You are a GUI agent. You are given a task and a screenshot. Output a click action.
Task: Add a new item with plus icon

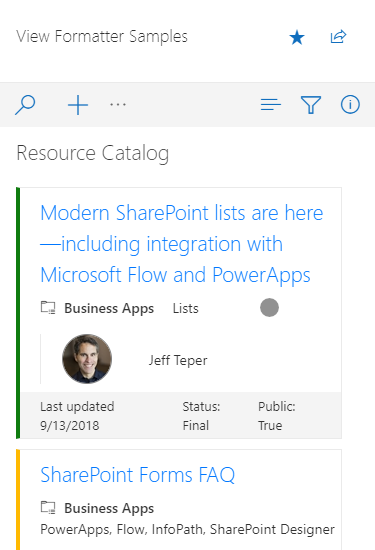(x=78, y=105)
